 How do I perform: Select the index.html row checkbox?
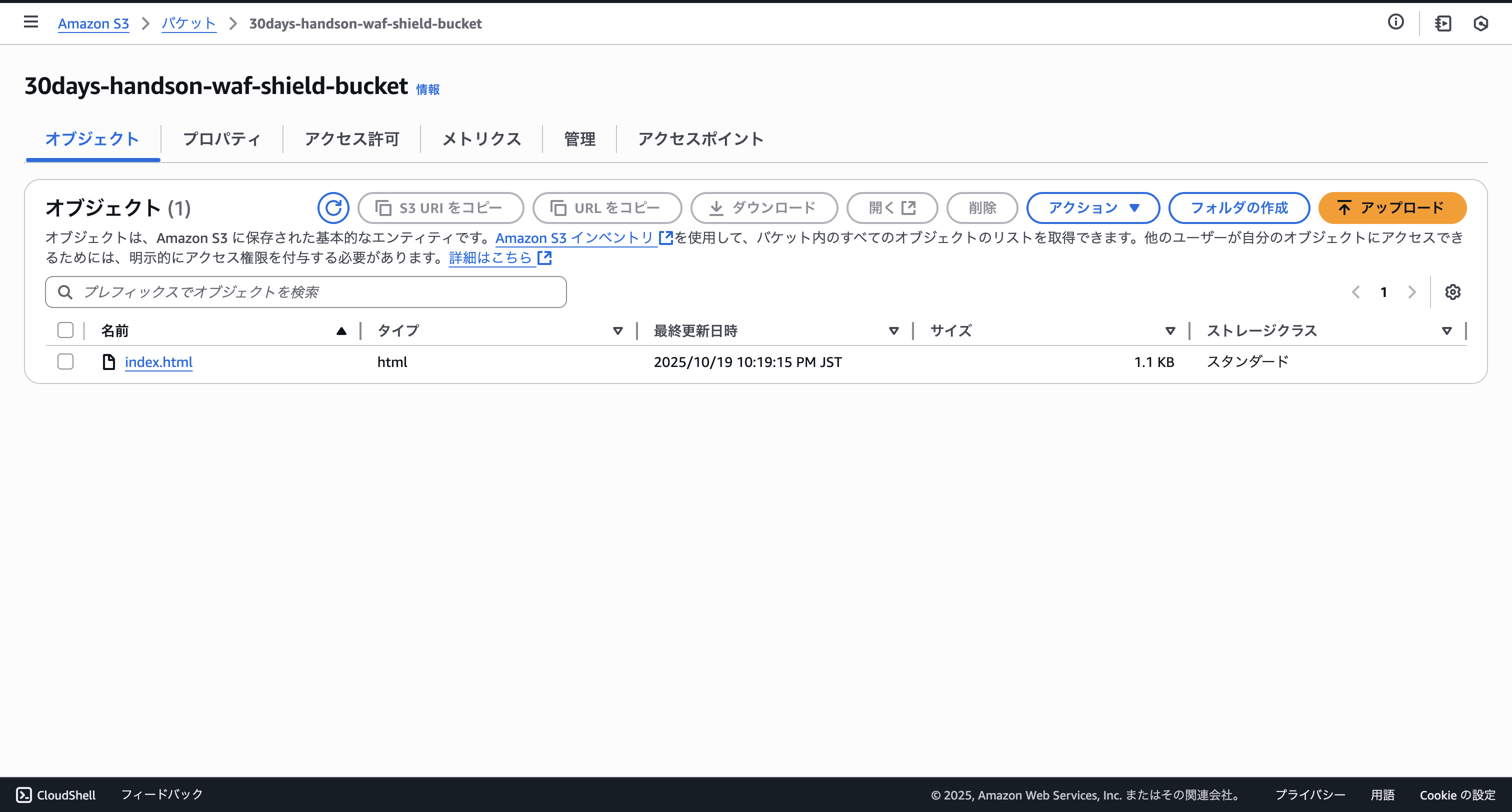65,361
